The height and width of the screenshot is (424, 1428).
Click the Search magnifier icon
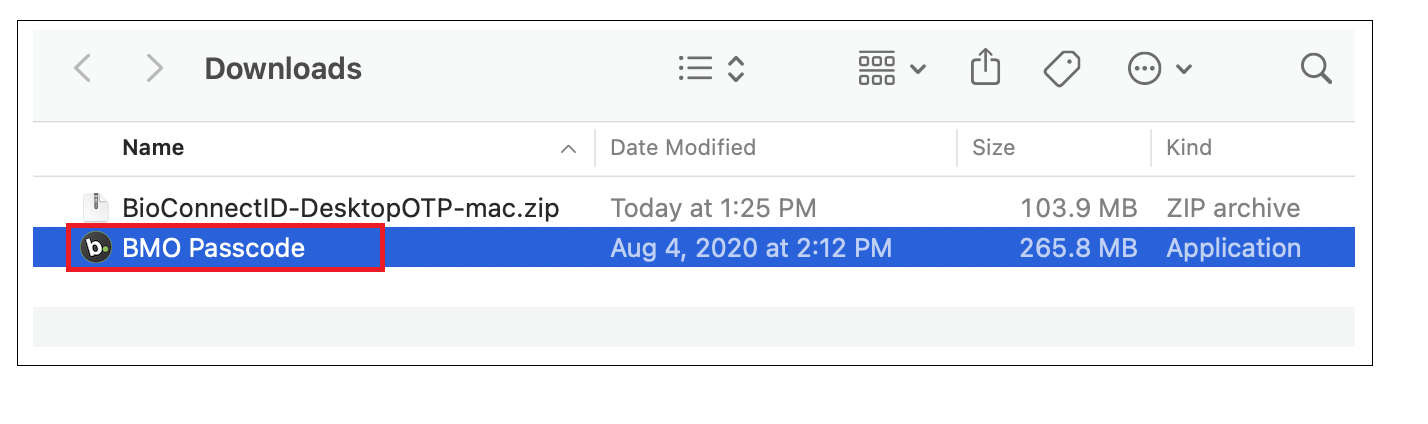[x=1315, y=68]
